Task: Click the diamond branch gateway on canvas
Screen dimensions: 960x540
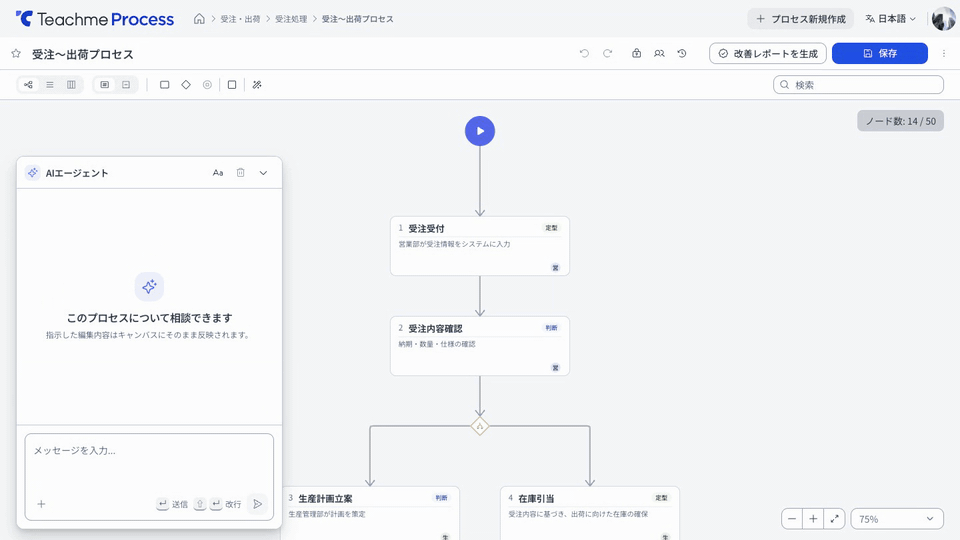Action: point(480,426)
